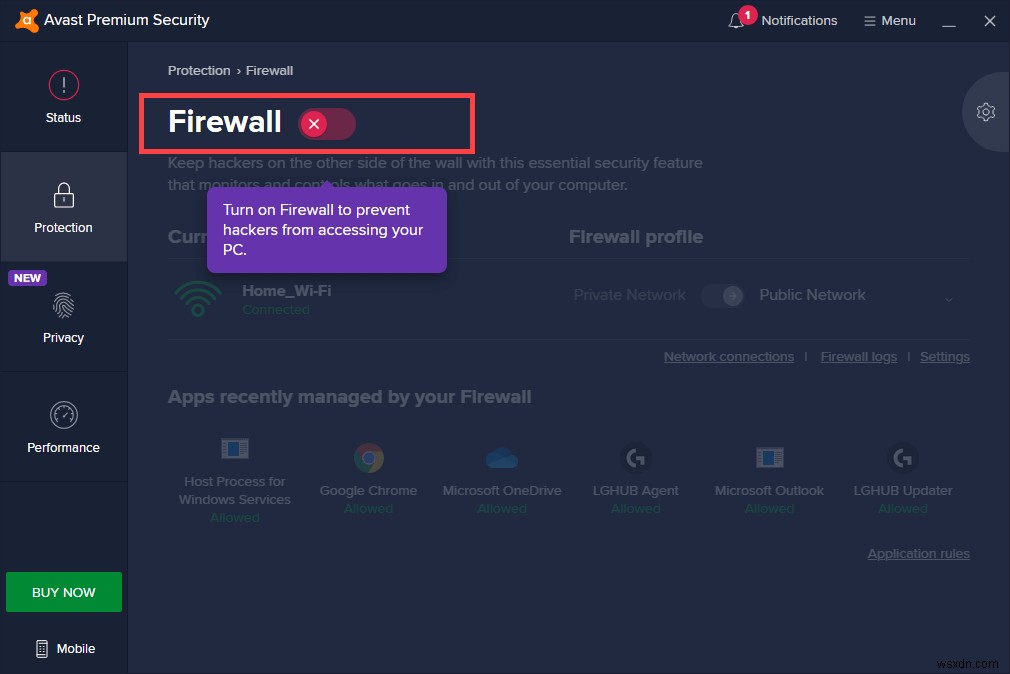This screenshot has height=674, width=1010.
Task: Open the Menu in the title bar
Action: pyautogui.click(x=889, y=20)
